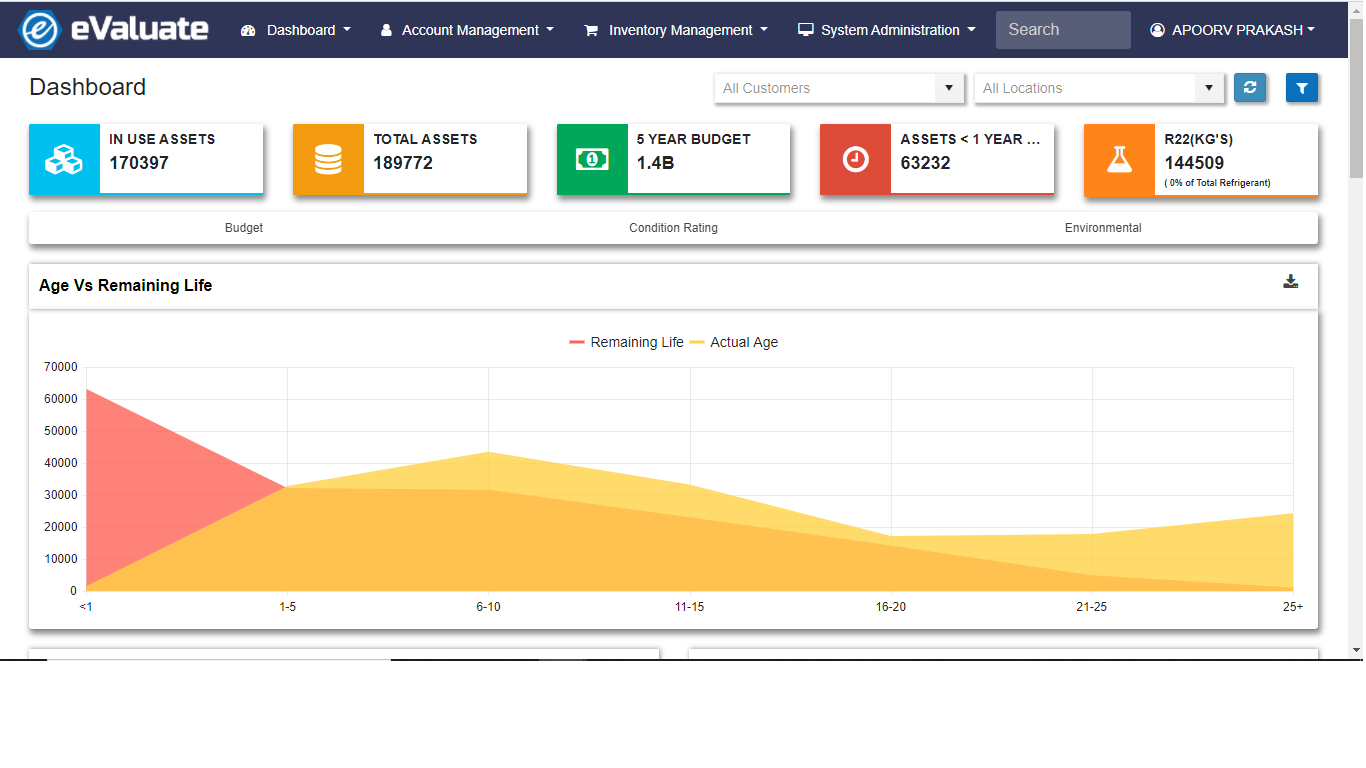Open Account Management menu

tap(467, 30)
